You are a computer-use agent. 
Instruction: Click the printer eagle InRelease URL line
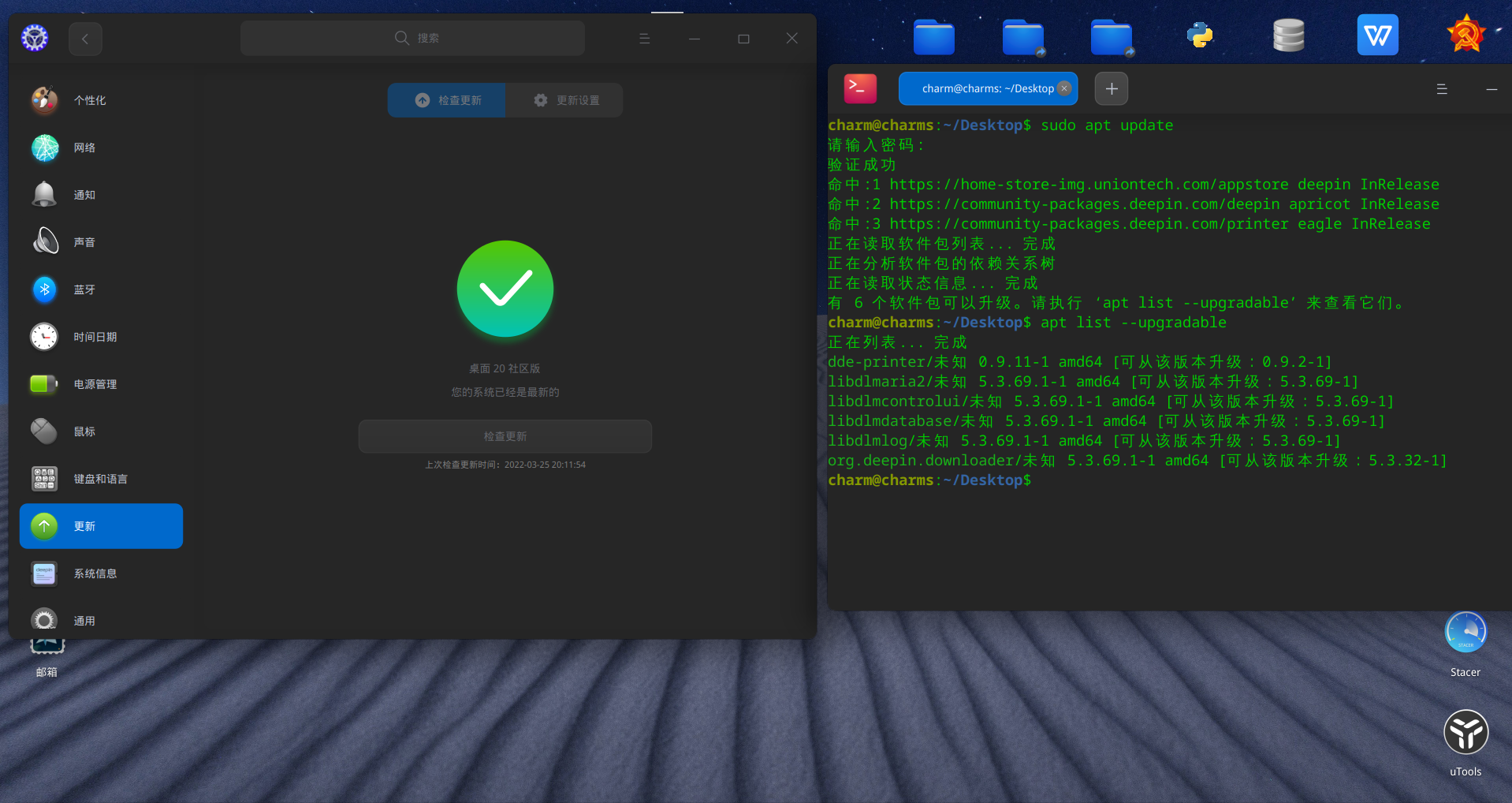[x=1129, y=224]
